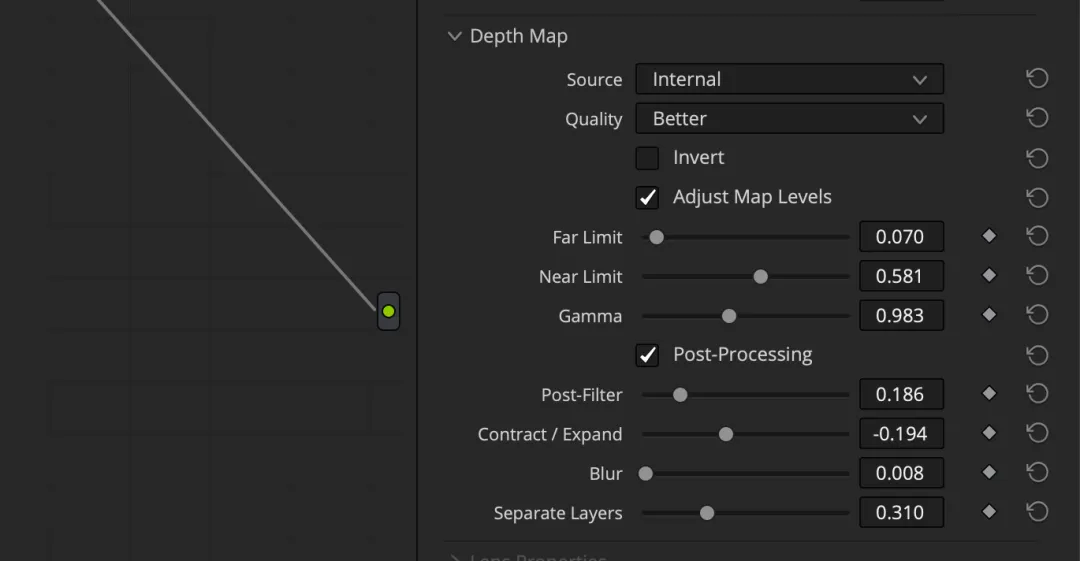The image size is (1080, 561).
Task: Toggle the Gamma keyframe diamond
Action: (x=989, y=315)
